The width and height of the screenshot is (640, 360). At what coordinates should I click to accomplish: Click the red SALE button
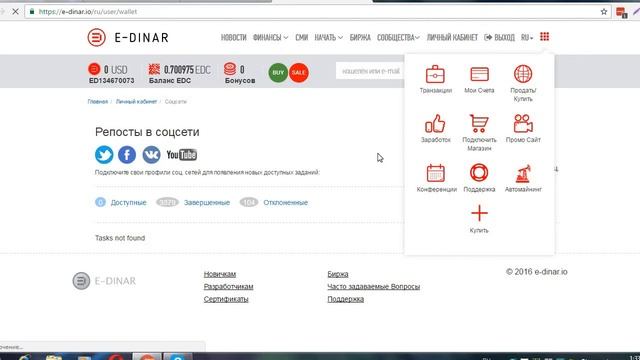(299, 73)
